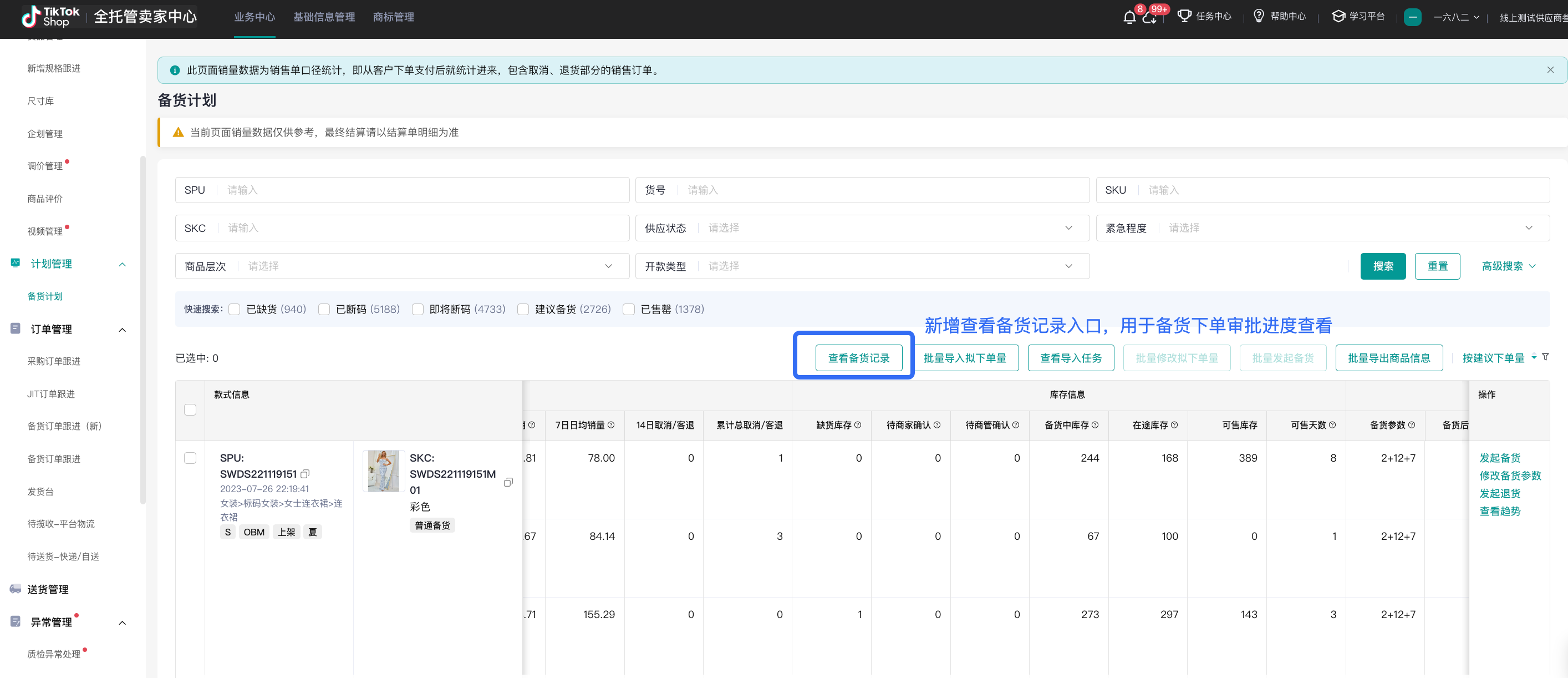Click the 发起备货 action link
The width and height of the screenshot is (1568, 678).
(x=1500, y=458)
